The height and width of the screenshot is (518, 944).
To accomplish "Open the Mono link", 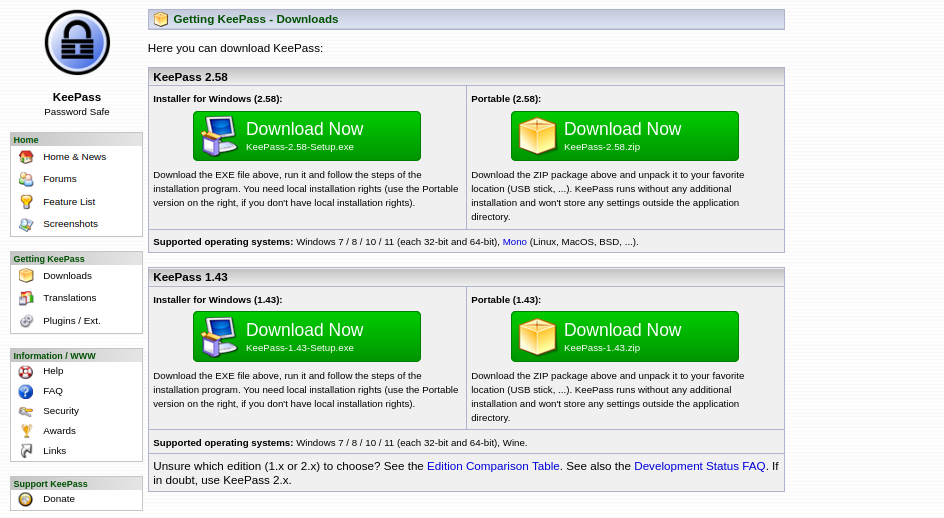I will [x=514, y=242].
